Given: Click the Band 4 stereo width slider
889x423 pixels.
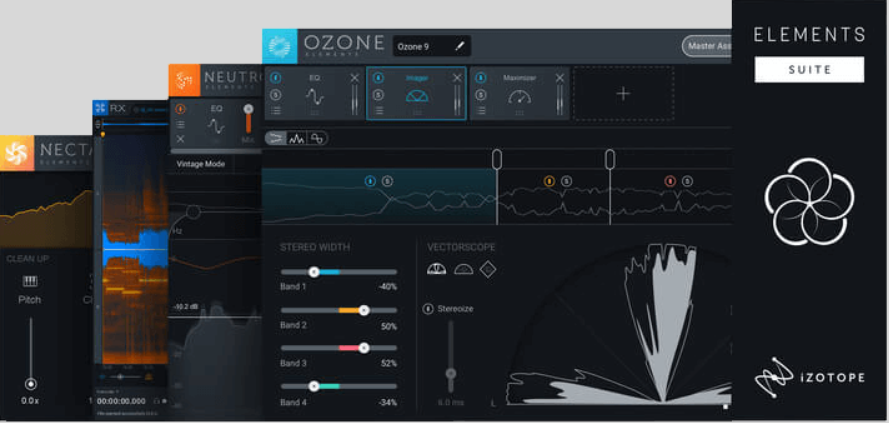Looking at the screenshot, I should pos(338,386).
